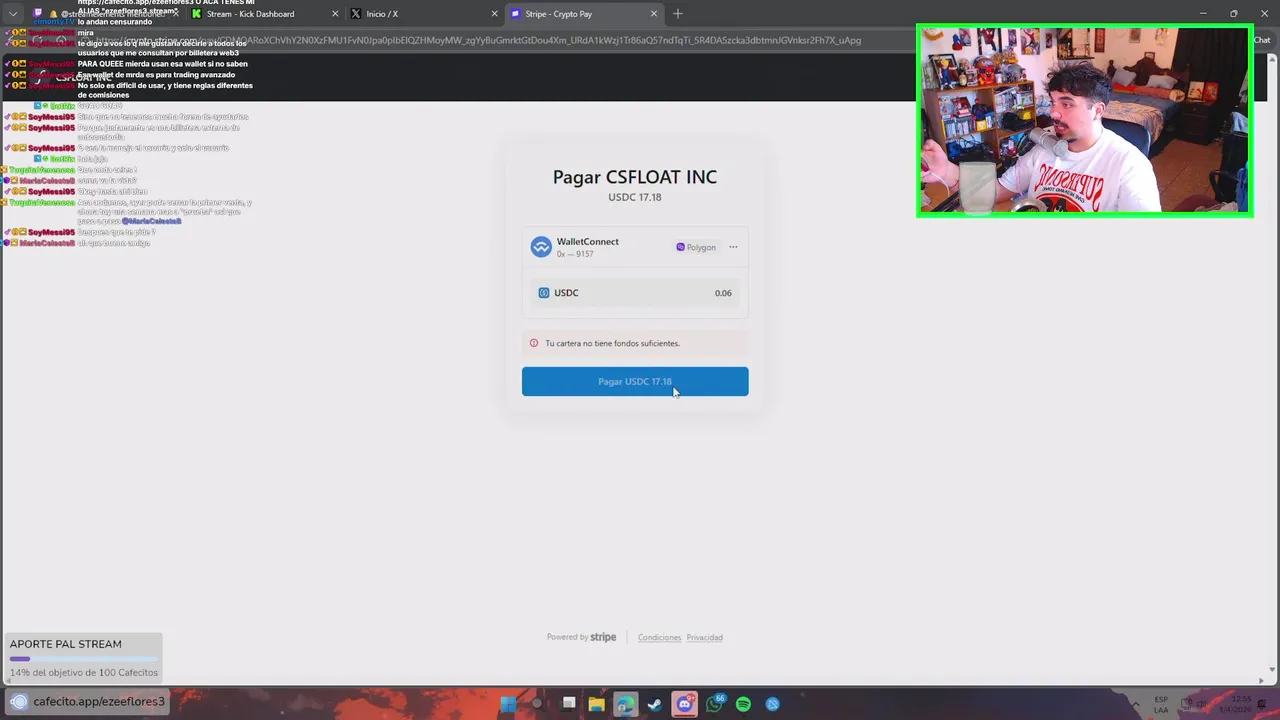1280x720 pixels.
Task: Open Windows taskbar search
Action: [x=538, y=704]
